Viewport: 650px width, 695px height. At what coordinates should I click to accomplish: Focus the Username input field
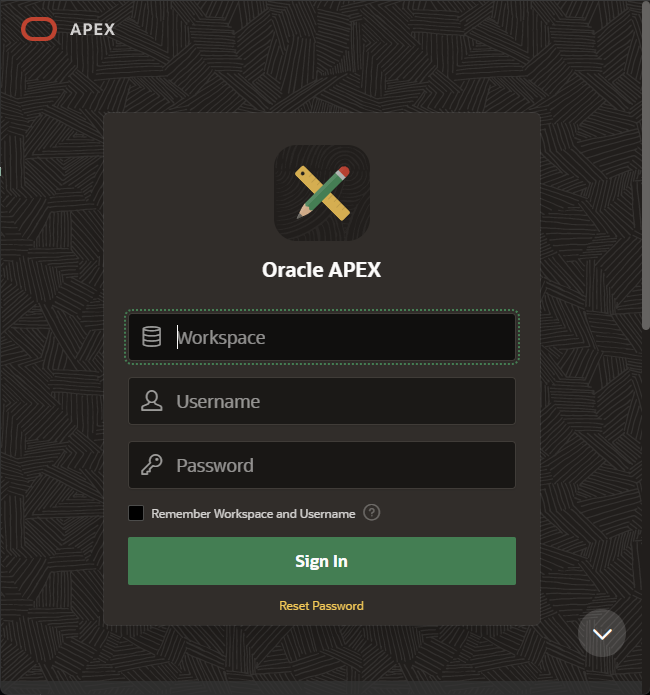(x=322, y=401)
